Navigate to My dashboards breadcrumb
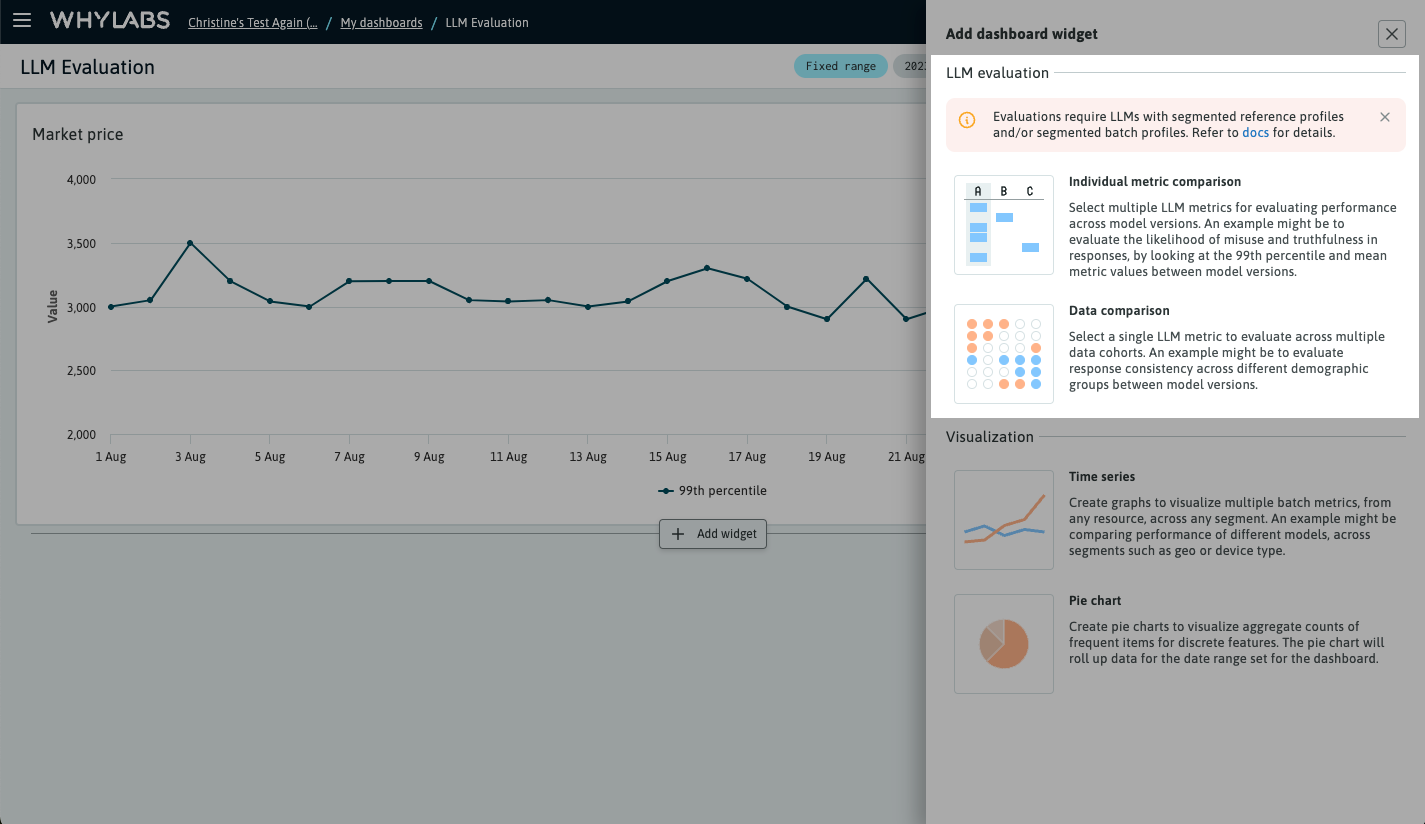Viewport: 1425px width, 824px height. tap(381, 22)
